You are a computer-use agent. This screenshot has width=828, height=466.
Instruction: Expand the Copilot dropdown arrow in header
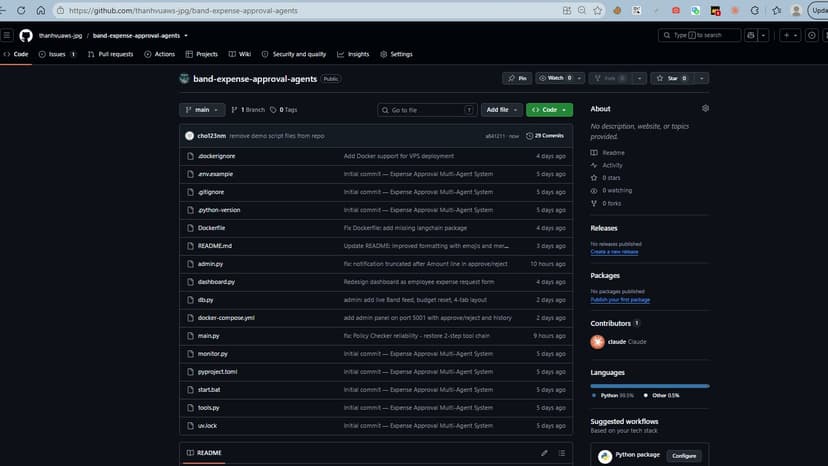click(x=763, y=35)
